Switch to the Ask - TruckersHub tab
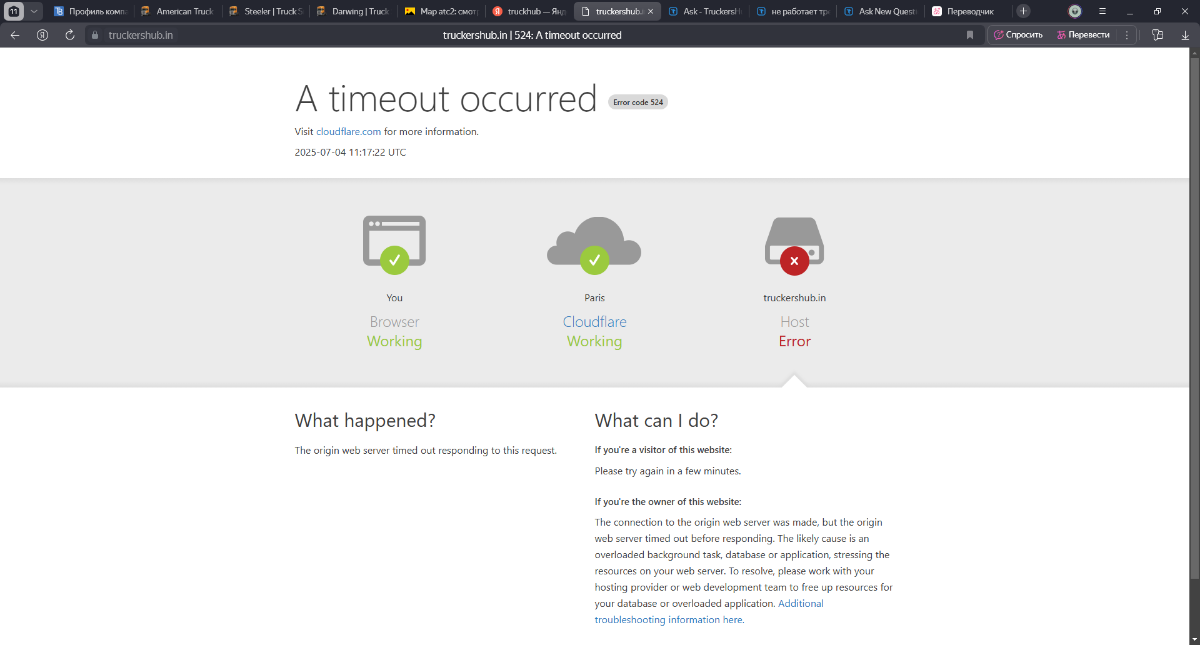This screenshot has height=645, width=1200. point(705,11)
